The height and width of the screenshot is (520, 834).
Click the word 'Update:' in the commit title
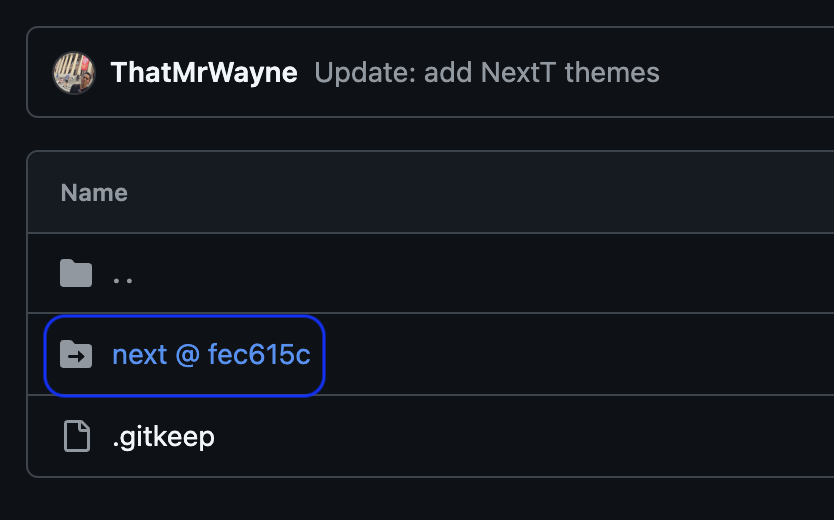tap(365, 72)
